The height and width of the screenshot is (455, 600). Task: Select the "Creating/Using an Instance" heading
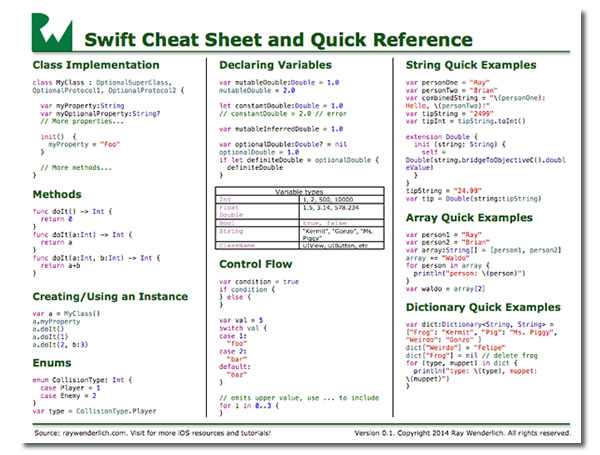click(110, 297)
